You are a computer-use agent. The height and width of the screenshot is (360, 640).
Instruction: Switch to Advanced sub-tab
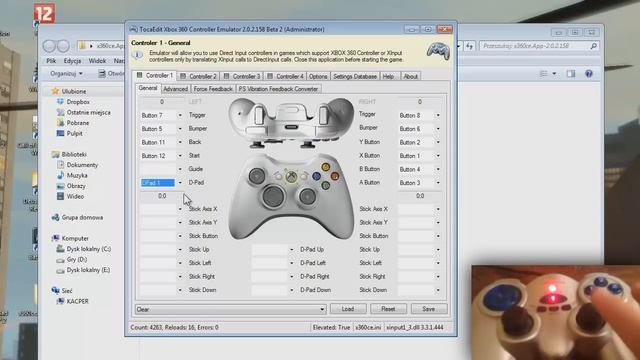(x=176, y=89)
